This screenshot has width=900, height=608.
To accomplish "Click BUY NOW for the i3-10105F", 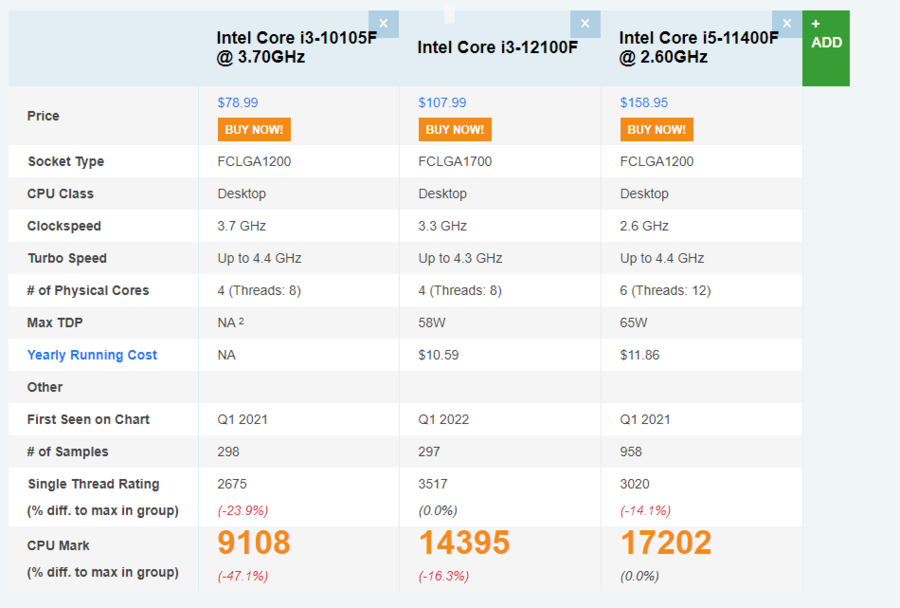I will (254, 129).
